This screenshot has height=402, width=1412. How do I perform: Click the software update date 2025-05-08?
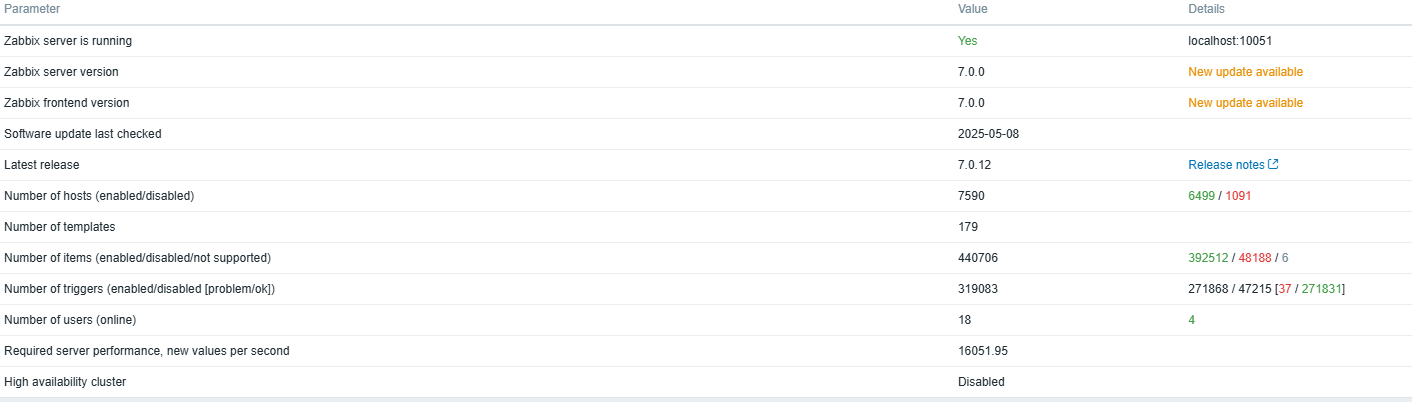(x=988, y=134)
